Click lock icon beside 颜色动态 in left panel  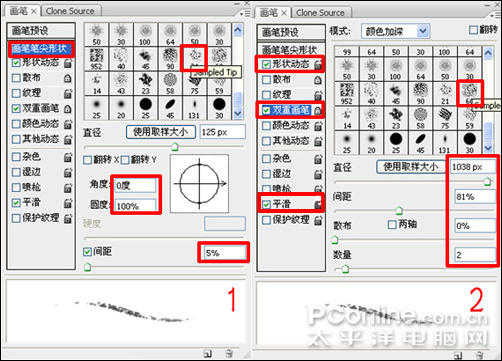click(x=67, y=124)
